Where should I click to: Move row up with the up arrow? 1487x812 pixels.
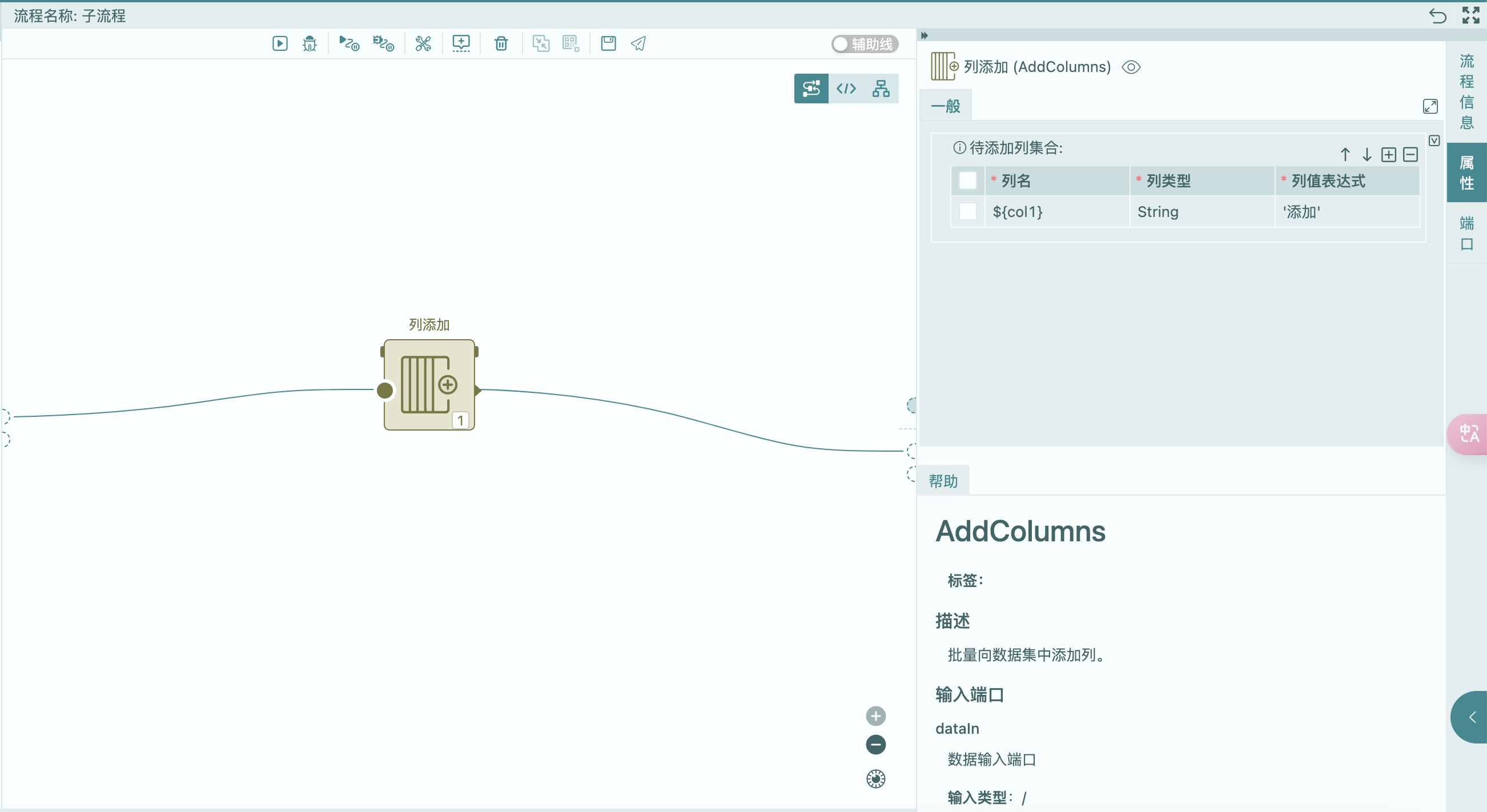pos(1345,155)
